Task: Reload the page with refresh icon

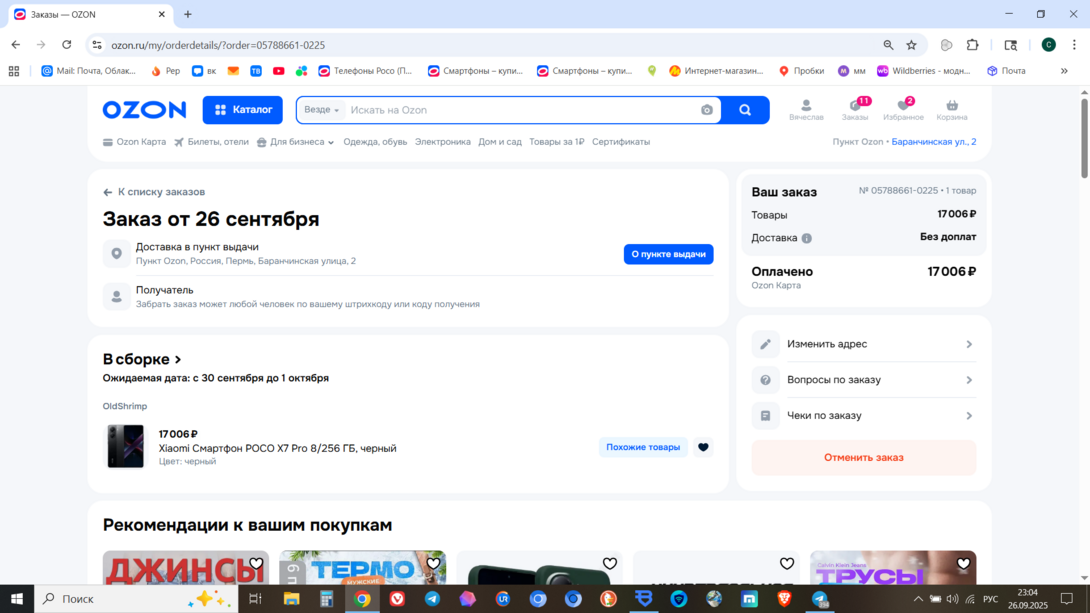Action: click(67, 44)
